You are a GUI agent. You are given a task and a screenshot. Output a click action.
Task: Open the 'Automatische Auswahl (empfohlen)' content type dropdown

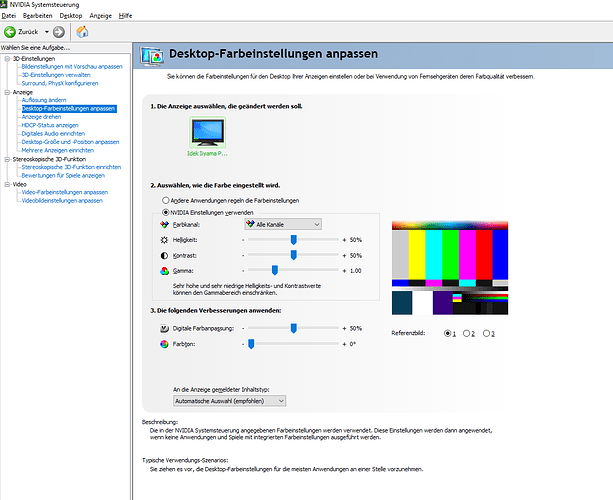[229, 400]
